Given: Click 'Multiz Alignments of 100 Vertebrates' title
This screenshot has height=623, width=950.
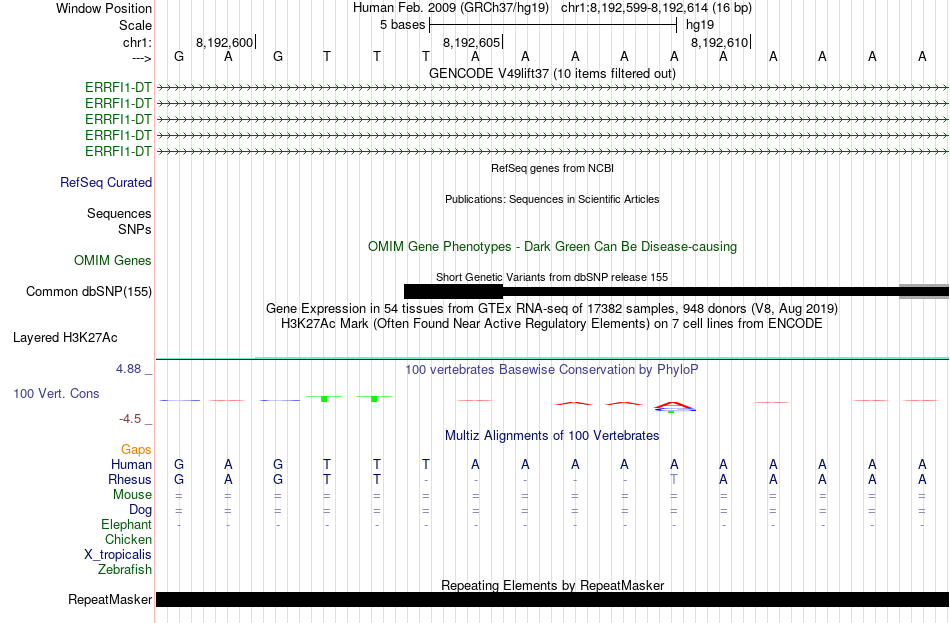Looking at the screenshot, I should tap(552, 436).
